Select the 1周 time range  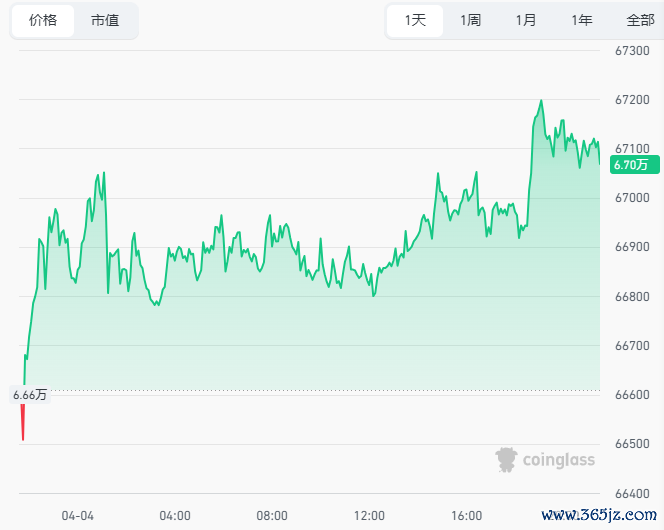[470, 20]
